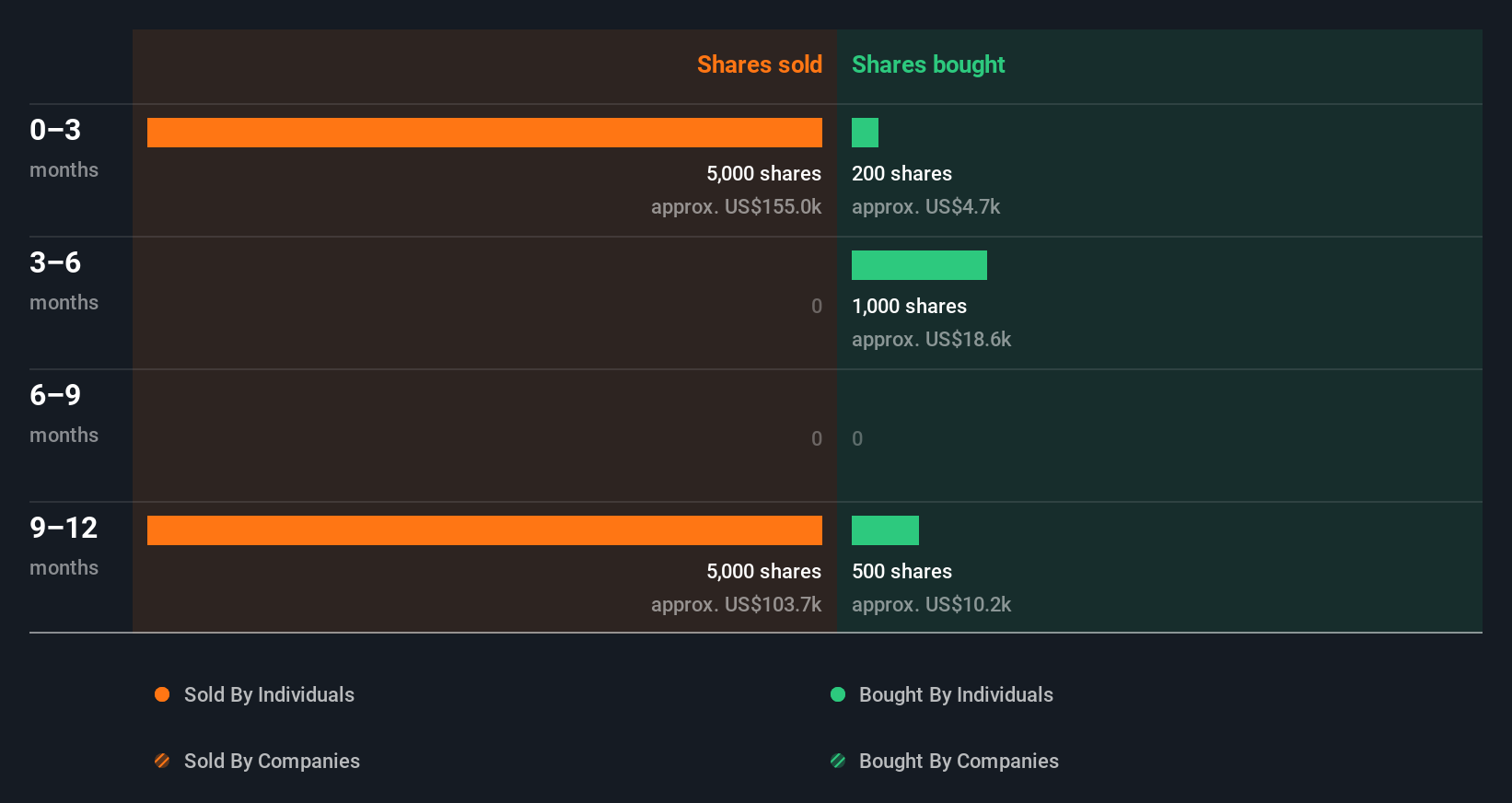Click the green bought bar for 0–3 months
The height and width of the screenshot is (803, 1512).
(865, 133)
